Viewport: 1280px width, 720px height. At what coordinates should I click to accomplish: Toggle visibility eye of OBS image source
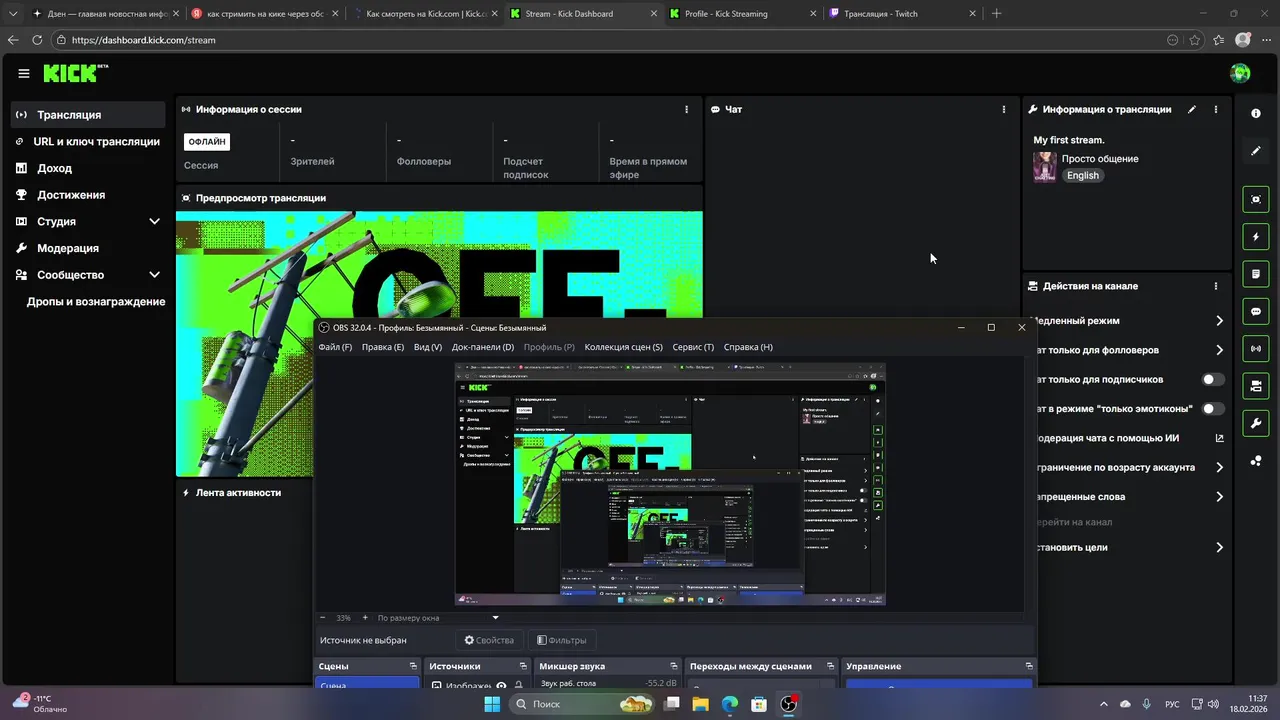[x=501, y=686]
